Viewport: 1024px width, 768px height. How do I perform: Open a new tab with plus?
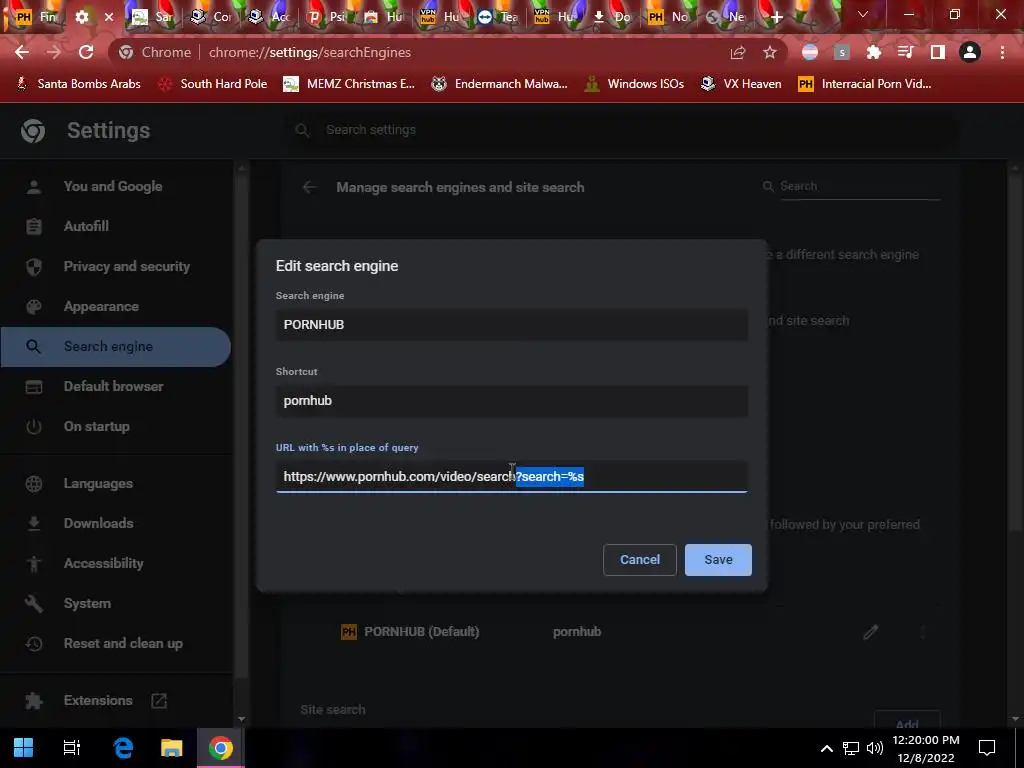[x=776, y=17]
